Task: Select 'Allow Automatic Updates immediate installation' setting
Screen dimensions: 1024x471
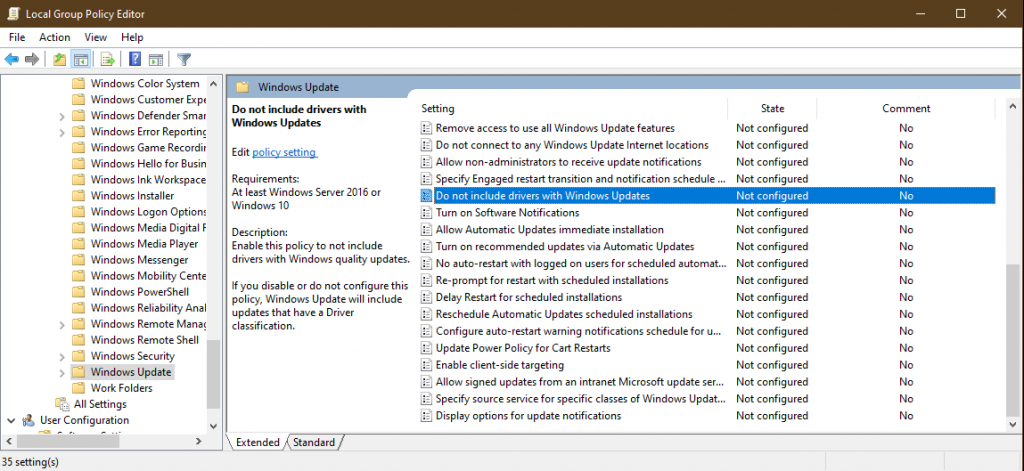Action: click(550, 230)
